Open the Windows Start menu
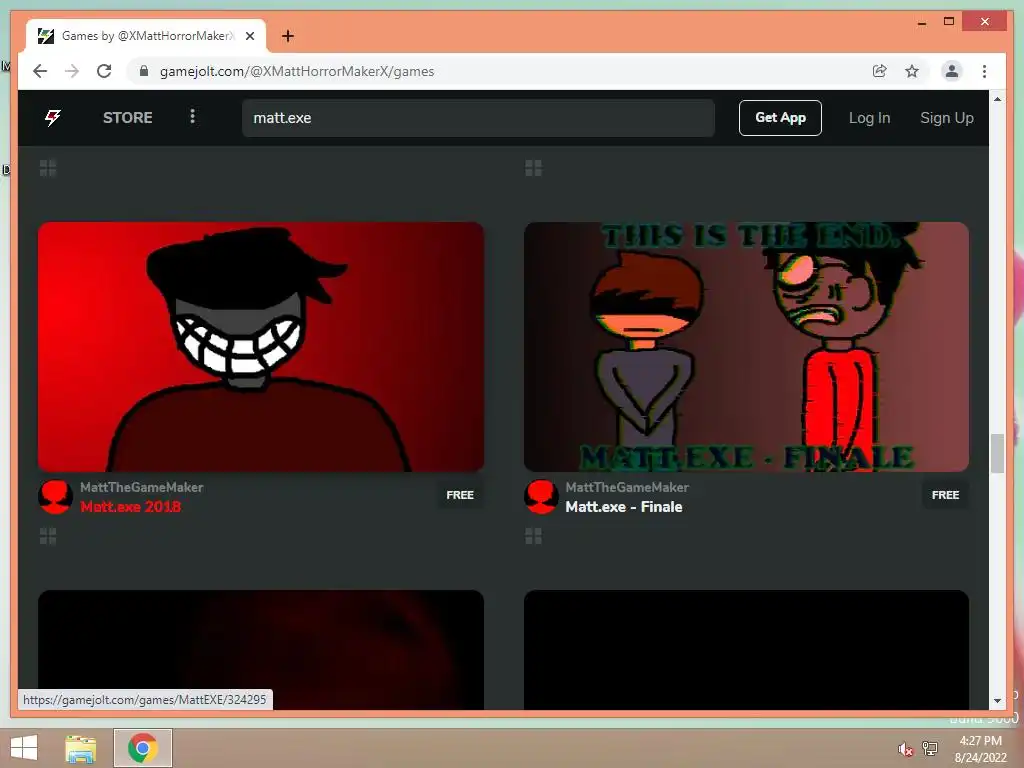The height and width of the screenshot is (768, 1024). coord(24,748)
